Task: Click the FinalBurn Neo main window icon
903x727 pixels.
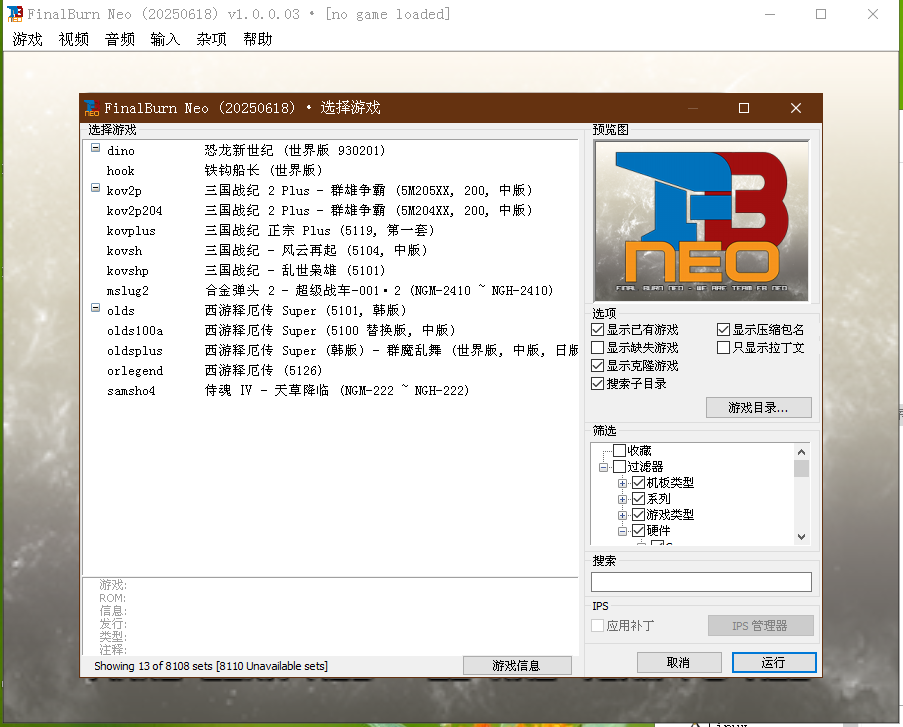Action: (x=14, y=14)
